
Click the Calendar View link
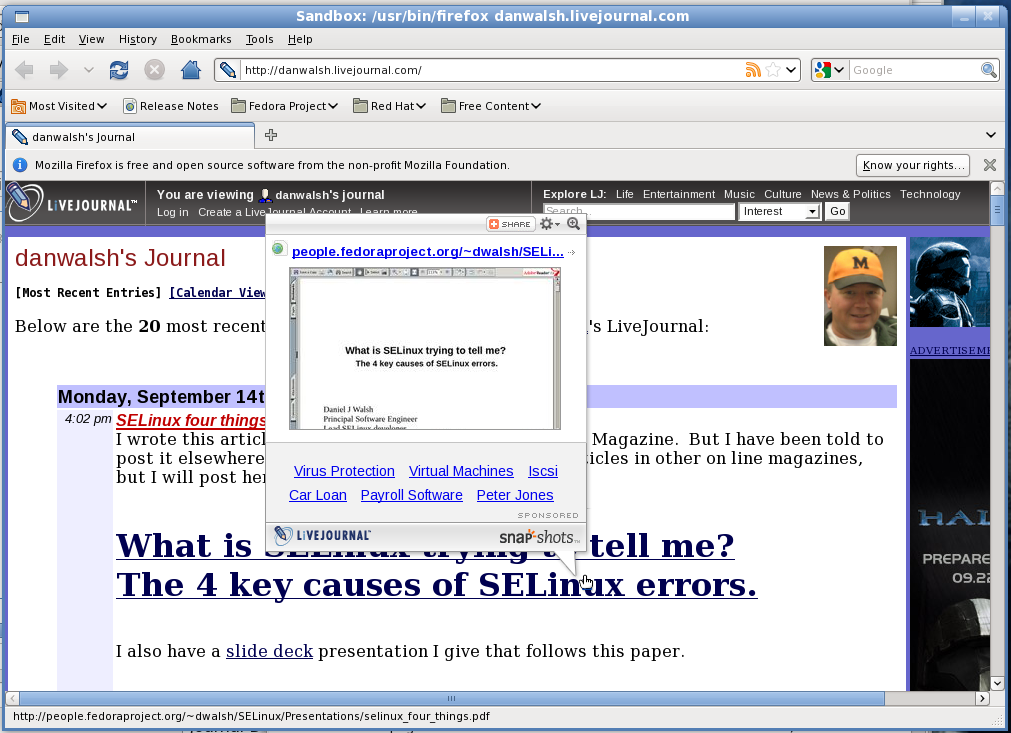point(217,293)
